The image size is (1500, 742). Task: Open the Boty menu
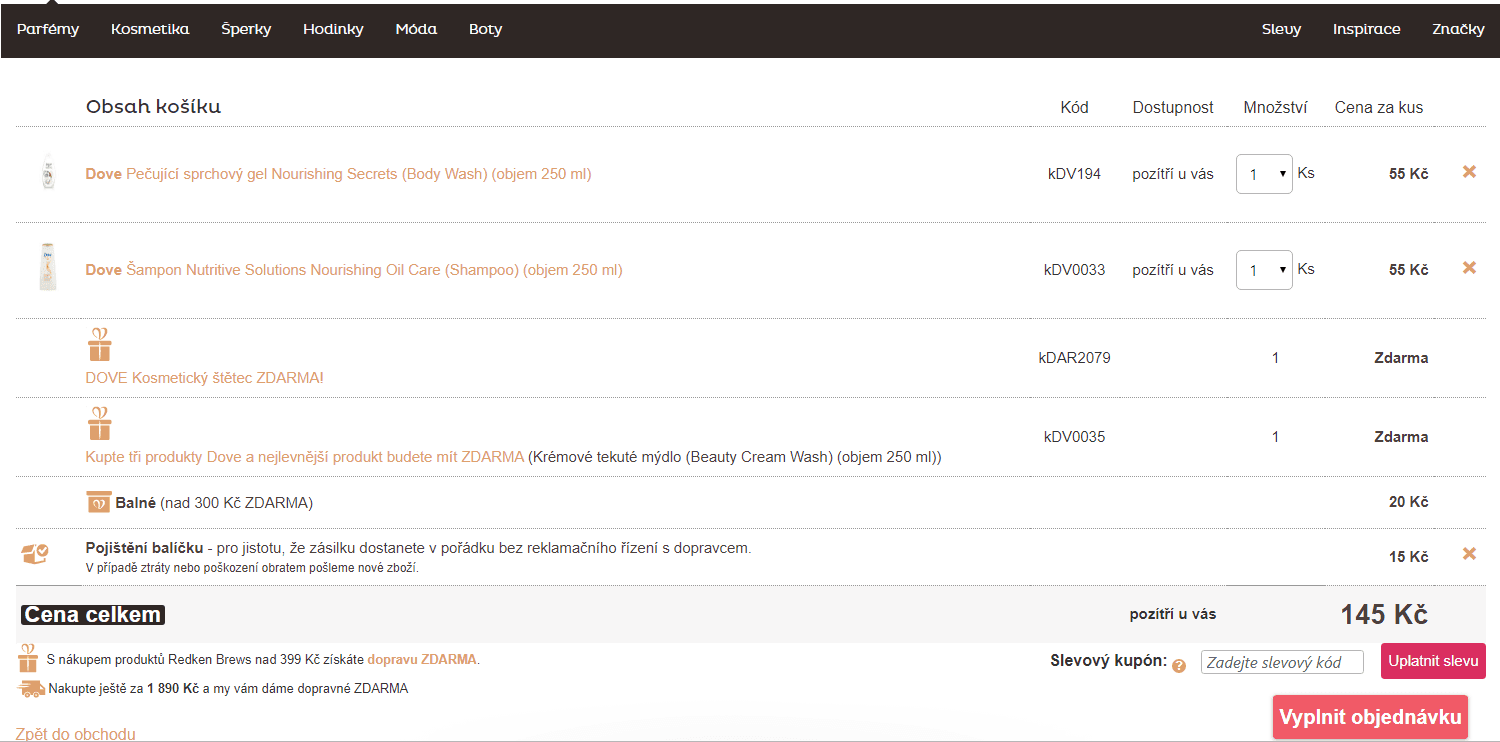point(485,29)
